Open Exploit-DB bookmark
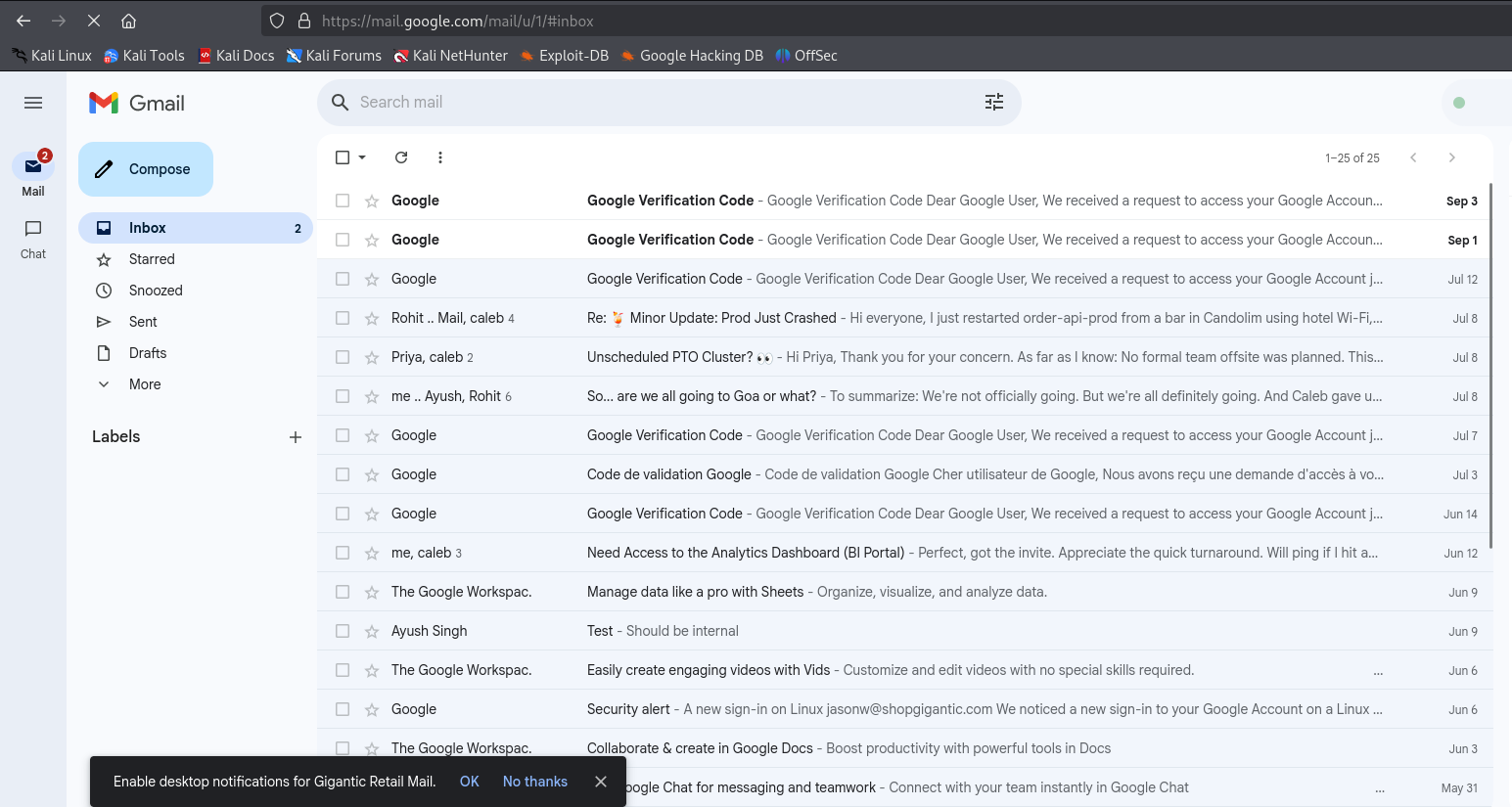Screen dimensions: 1512x807 [565, 56]
